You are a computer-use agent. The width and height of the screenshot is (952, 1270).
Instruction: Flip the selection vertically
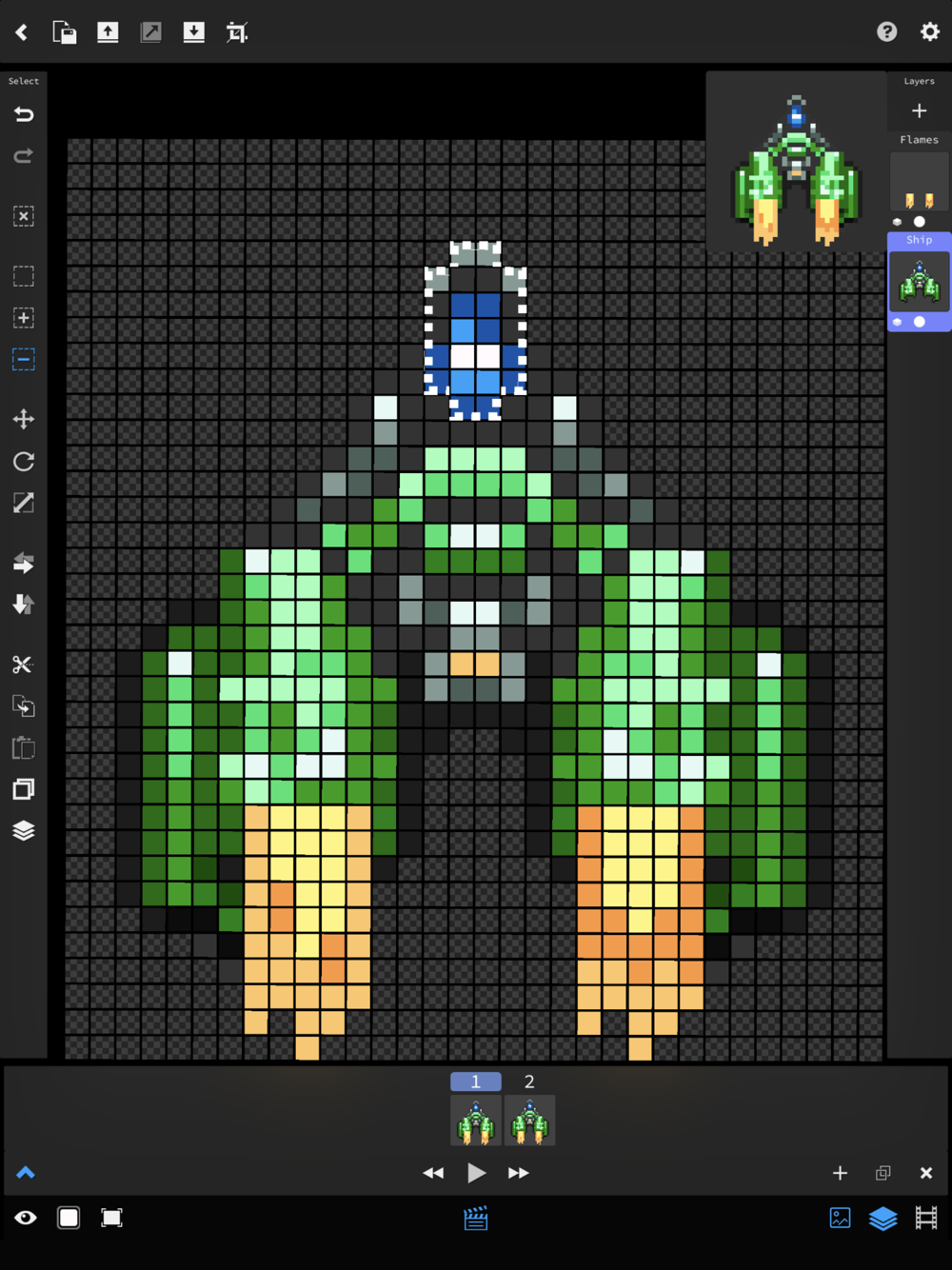(24, 605)
